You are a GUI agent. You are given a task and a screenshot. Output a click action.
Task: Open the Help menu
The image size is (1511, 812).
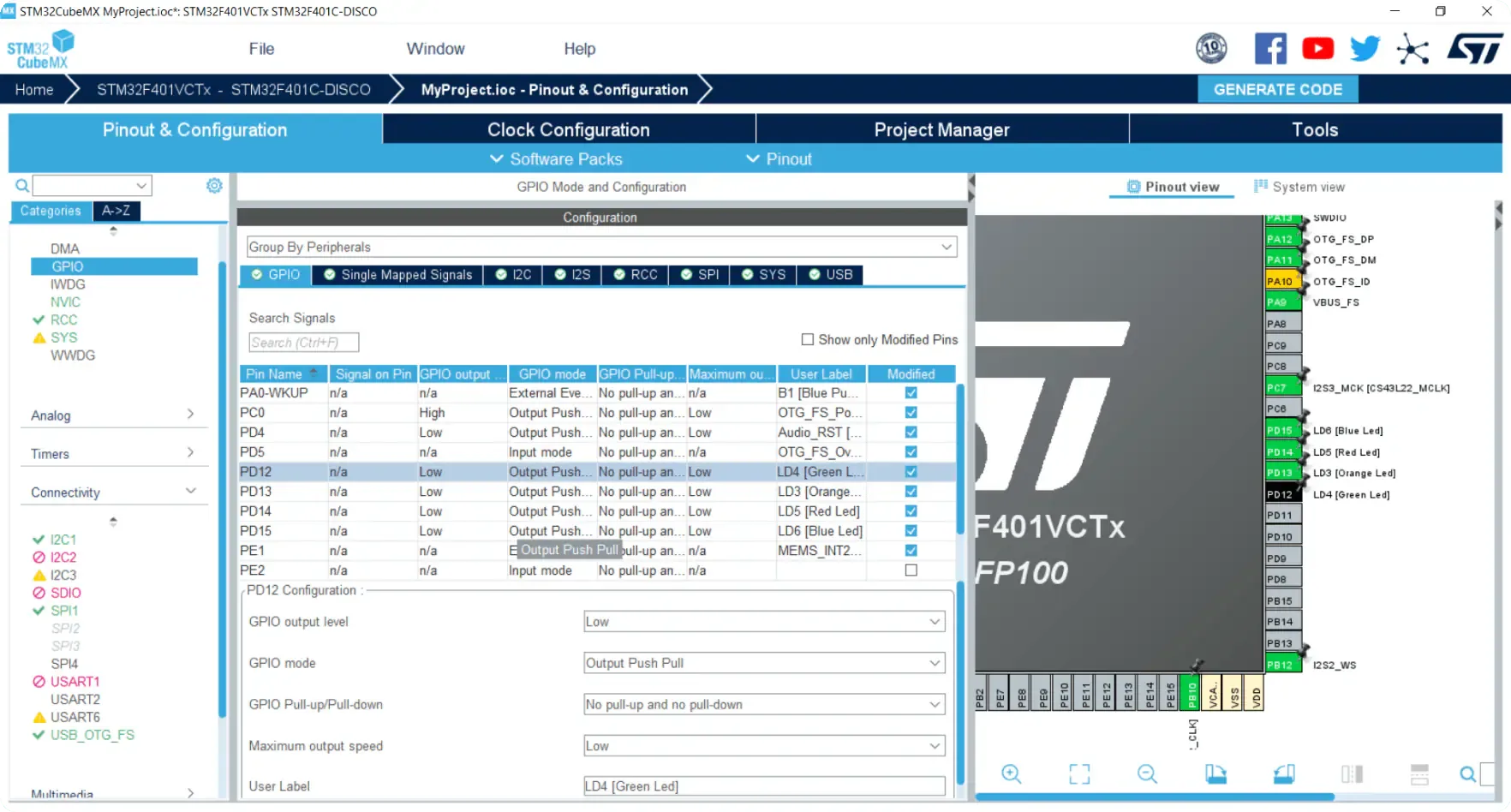tap(579, 49)
